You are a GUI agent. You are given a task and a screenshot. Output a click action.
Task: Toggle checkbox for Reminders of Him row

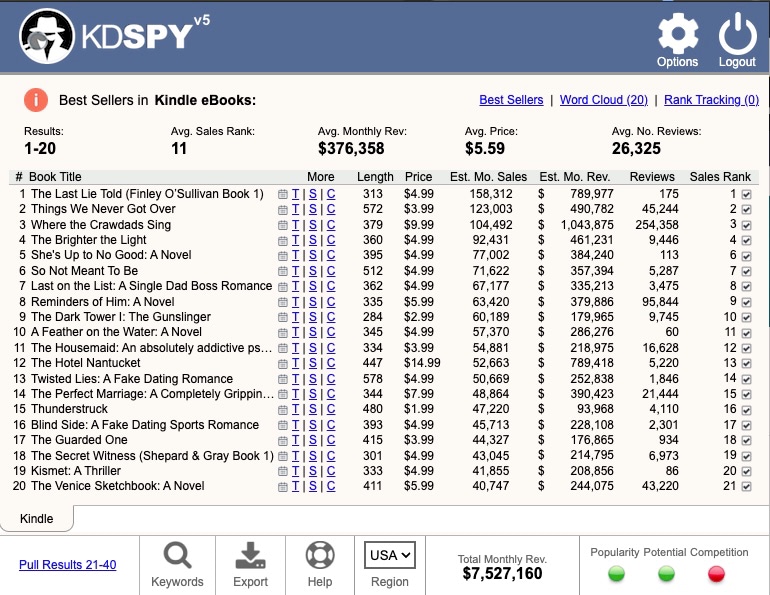click(x=746, y=302)
